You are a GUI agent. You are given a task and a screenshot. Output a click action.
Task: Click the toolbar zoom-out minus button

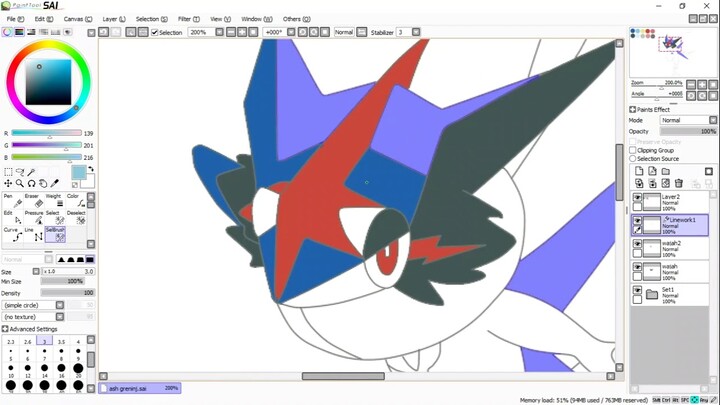pos(231,32)
